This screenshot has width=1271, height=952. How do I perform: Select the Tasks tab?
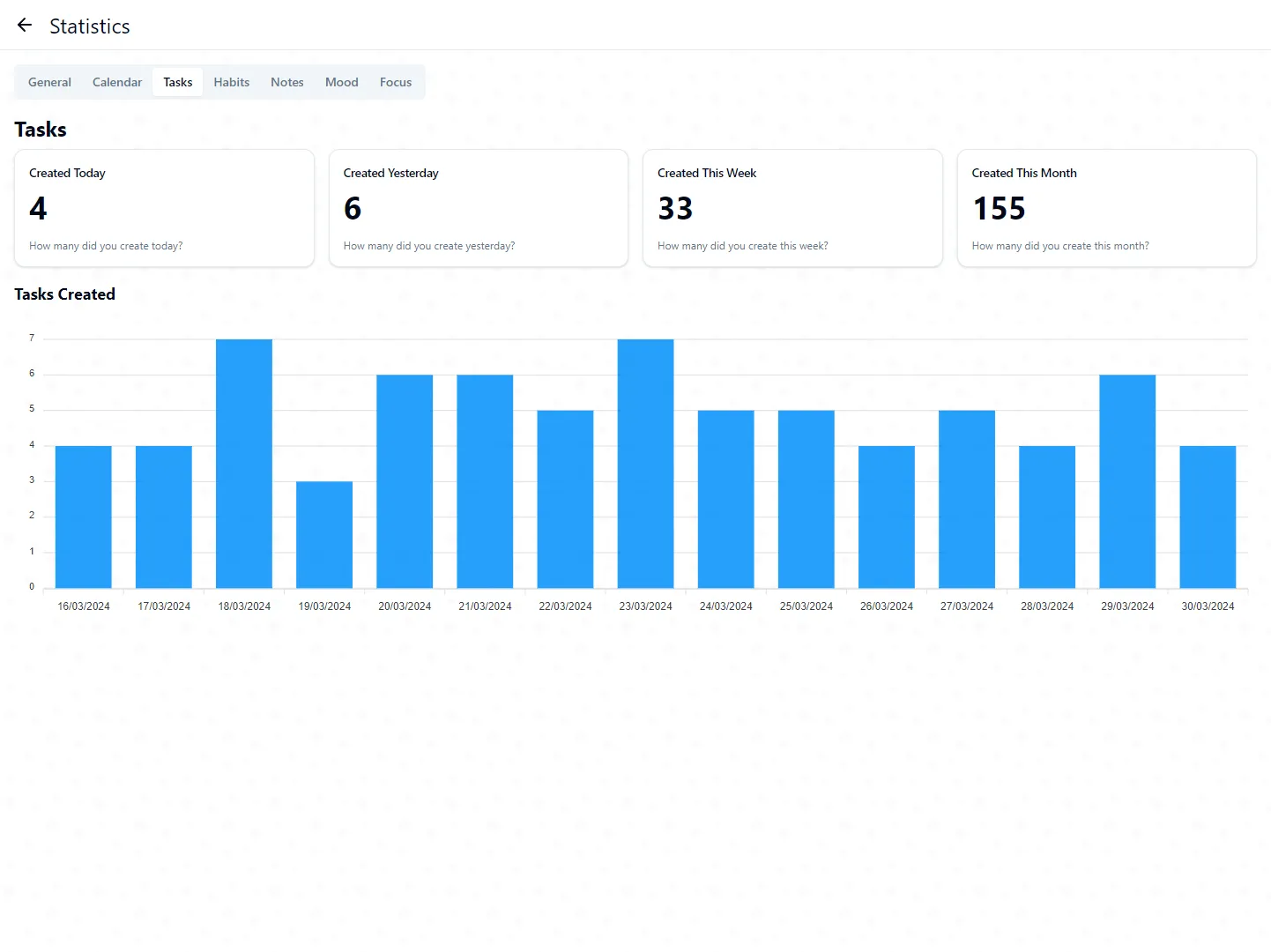click(x=177, y=82)
